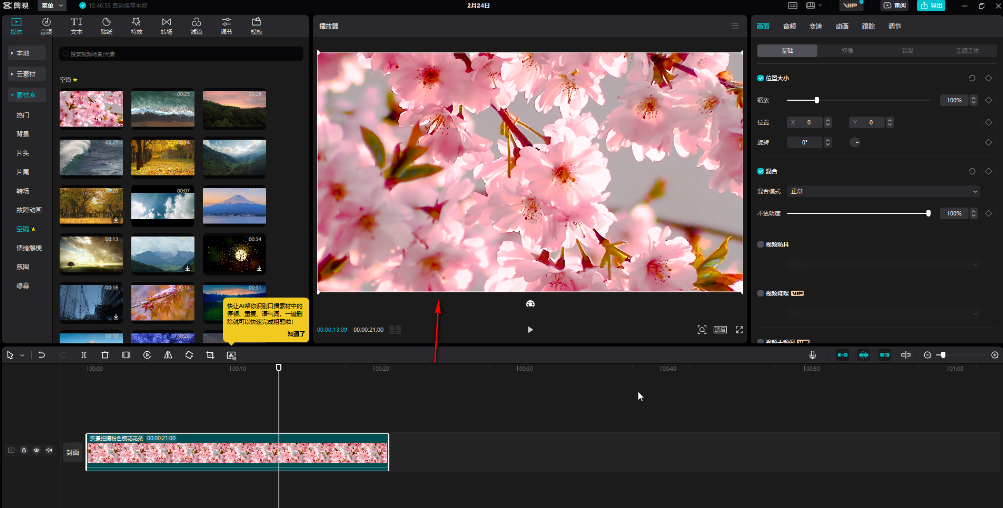Viewport: 1003px width, 508px height.
Task: Expand the 云素材 (cloud material) sidebar section
Action: [x=28, y=74]
